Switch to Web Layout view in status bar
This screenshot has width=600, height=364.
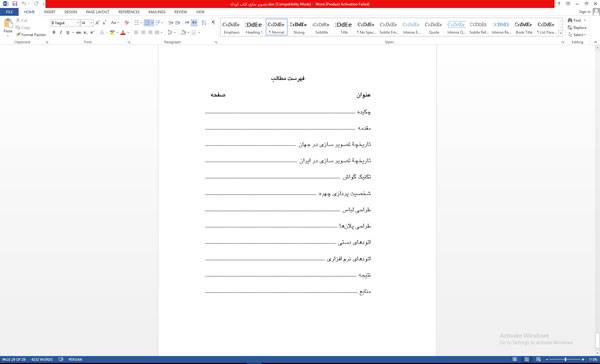pos(538,359)
